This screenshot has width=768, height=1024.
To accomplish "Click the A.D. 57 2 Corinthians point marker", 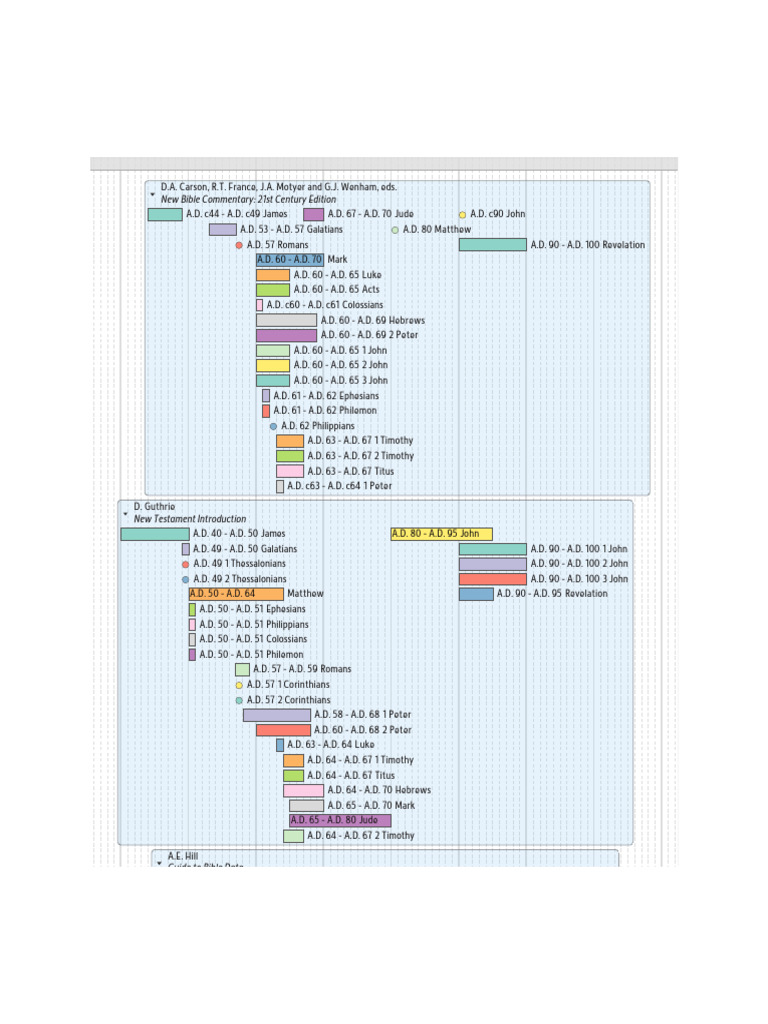I will click(x=239, y=700).
